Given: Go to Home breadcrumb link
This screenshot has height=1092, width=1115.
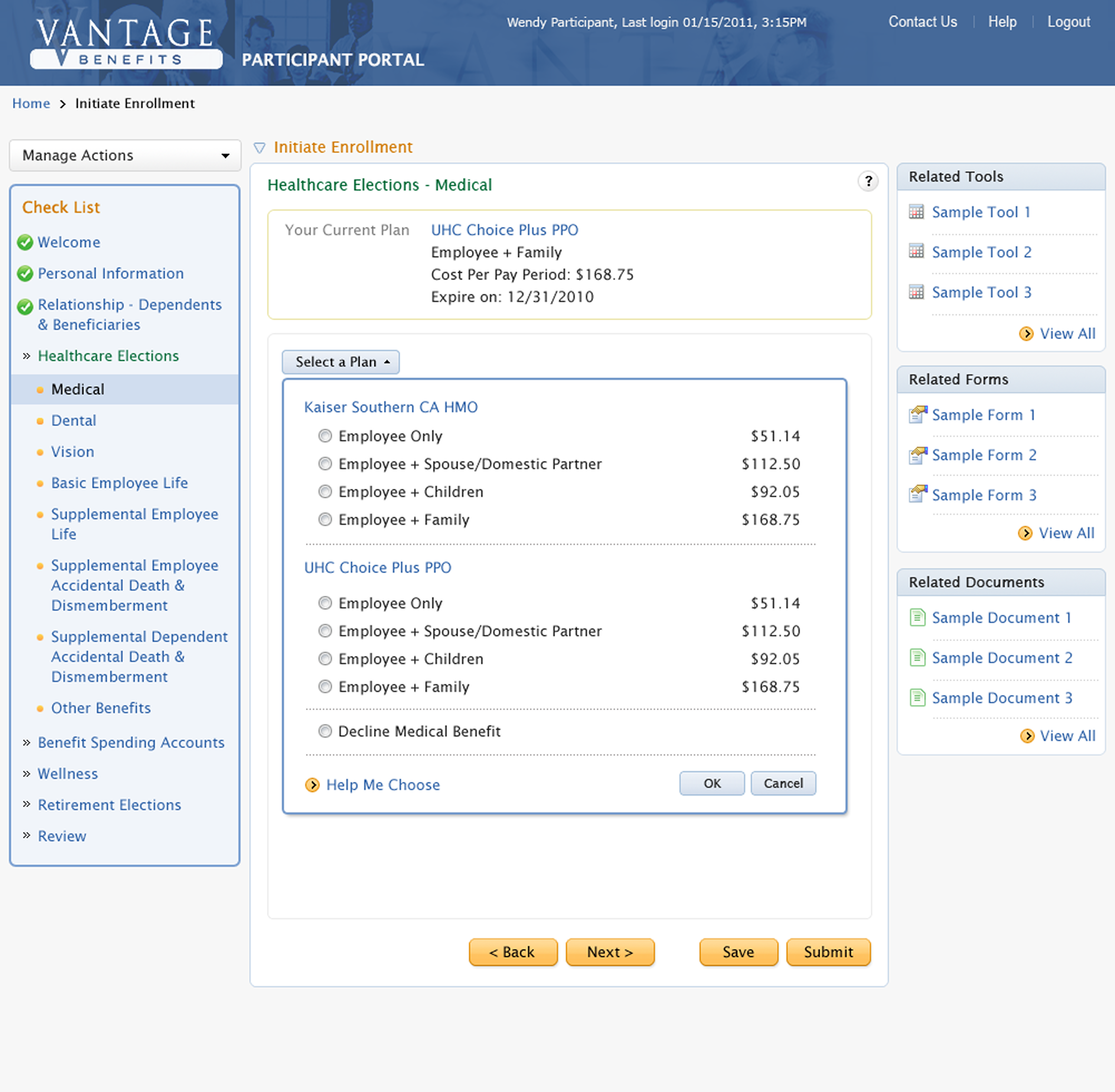Looking at the screenshot, I should (x=31, y=103).
